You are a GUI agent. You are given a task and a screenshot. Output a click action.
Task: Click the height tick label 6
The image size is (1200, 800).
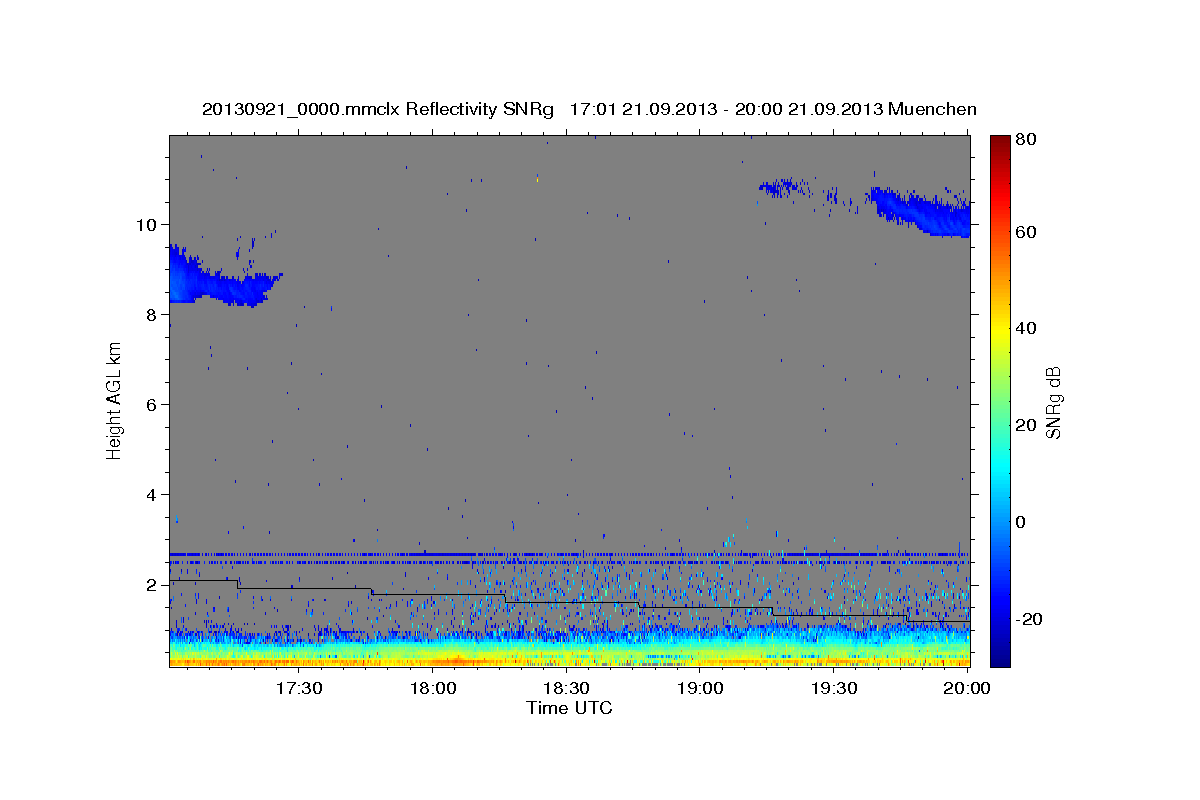coord(153,404)
